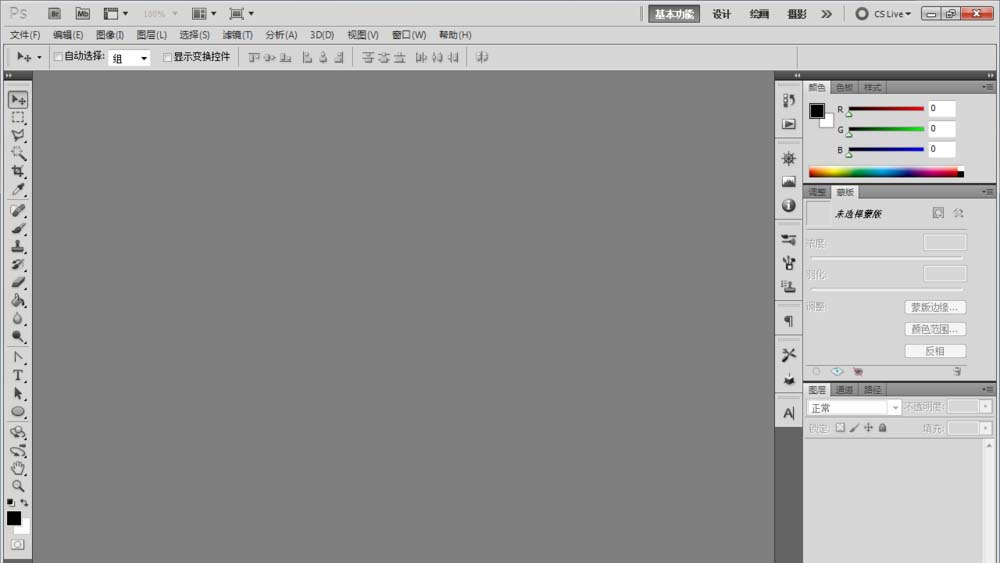Select the Pen tool
This screenshot has height=563, width=1000.
(x=18, y=358)
